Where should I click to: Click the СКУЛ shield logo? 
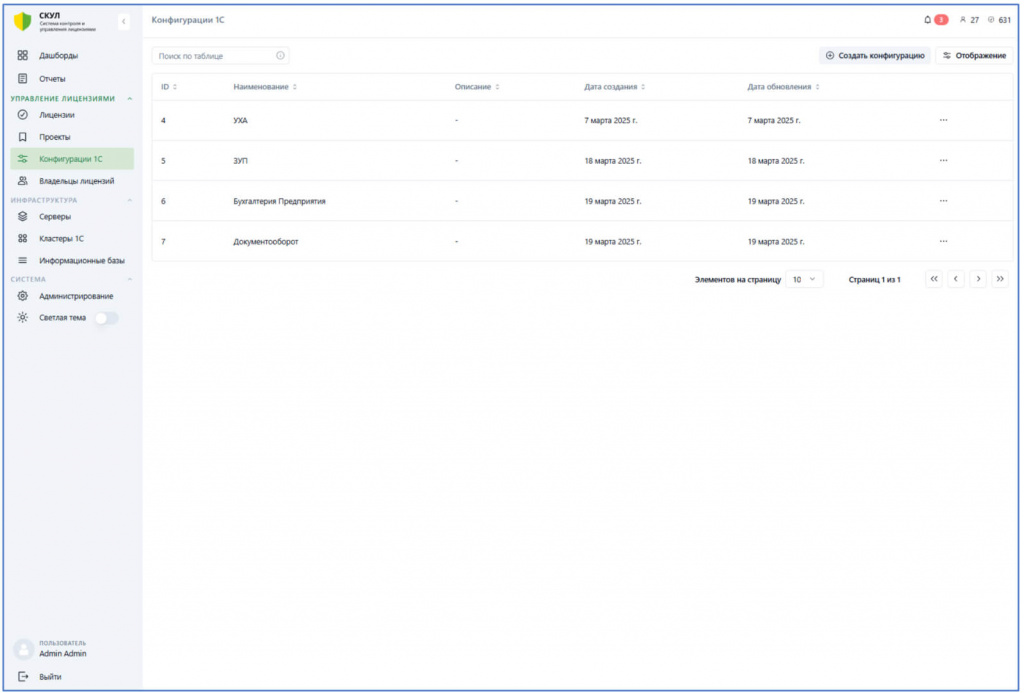pyautogui.click(x=23, y=22)
